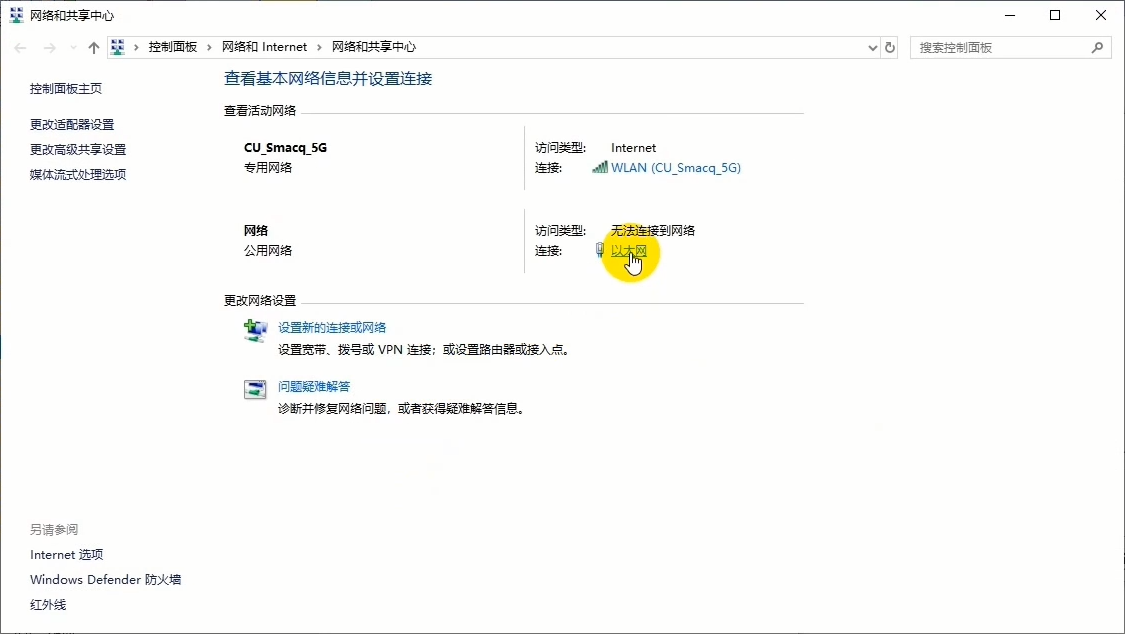1125x634 pixels.
Task: Open the recent locations dropdown arrow
Action: pos(73,47)
